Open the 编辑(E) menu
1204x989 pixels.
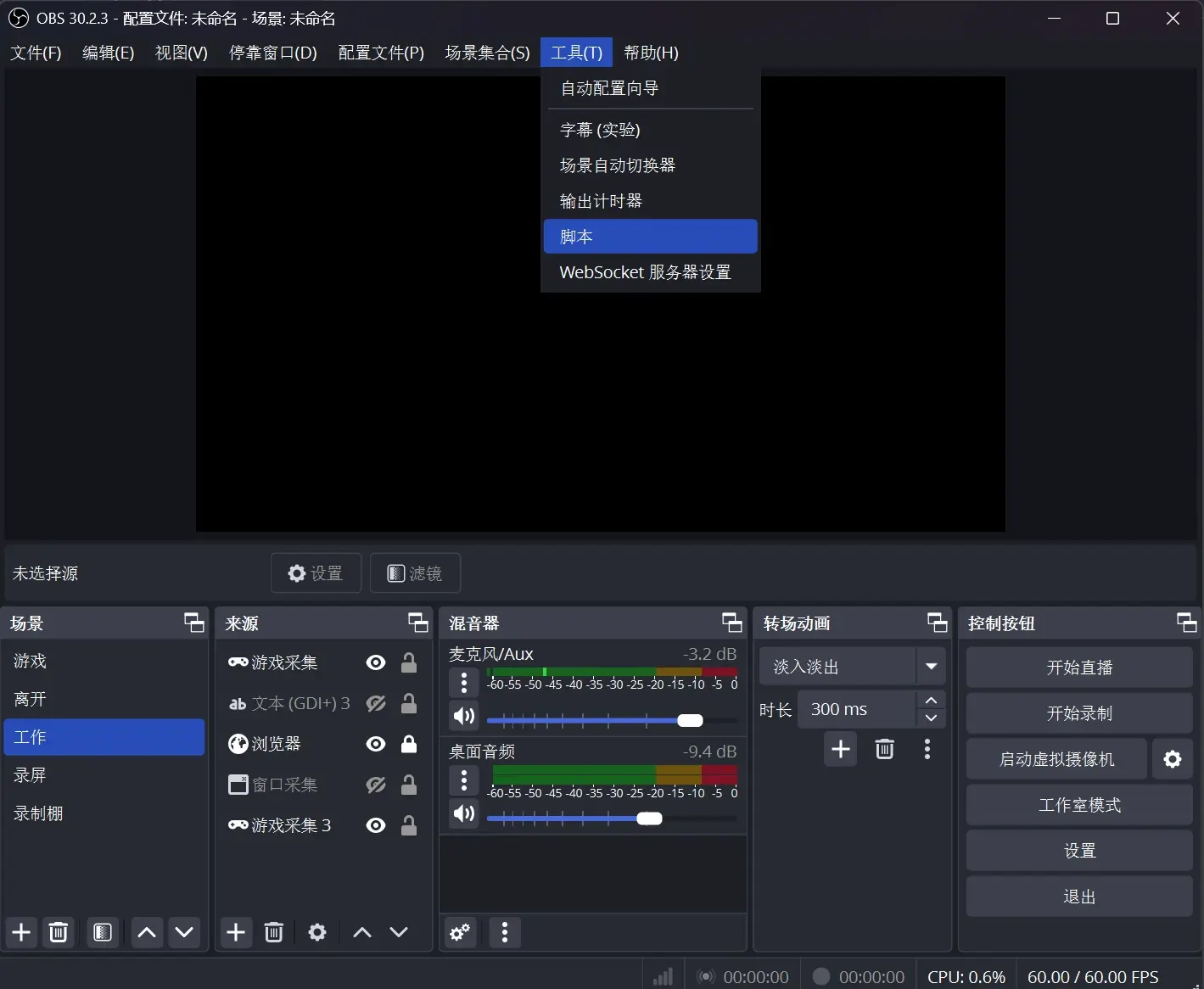point(108,53)
